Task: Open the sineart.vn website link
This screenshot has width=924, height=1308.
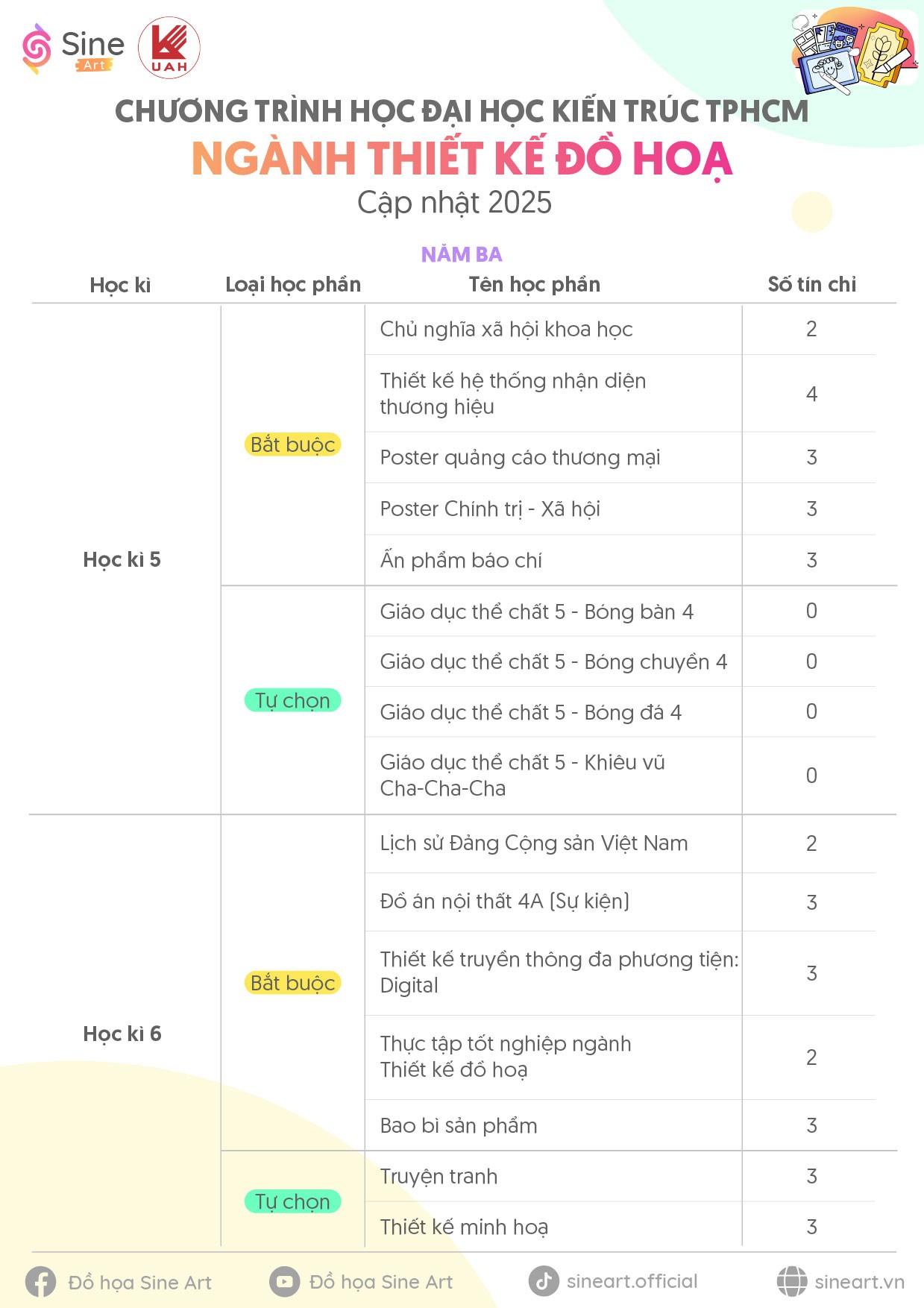Action: (859, 1282)
